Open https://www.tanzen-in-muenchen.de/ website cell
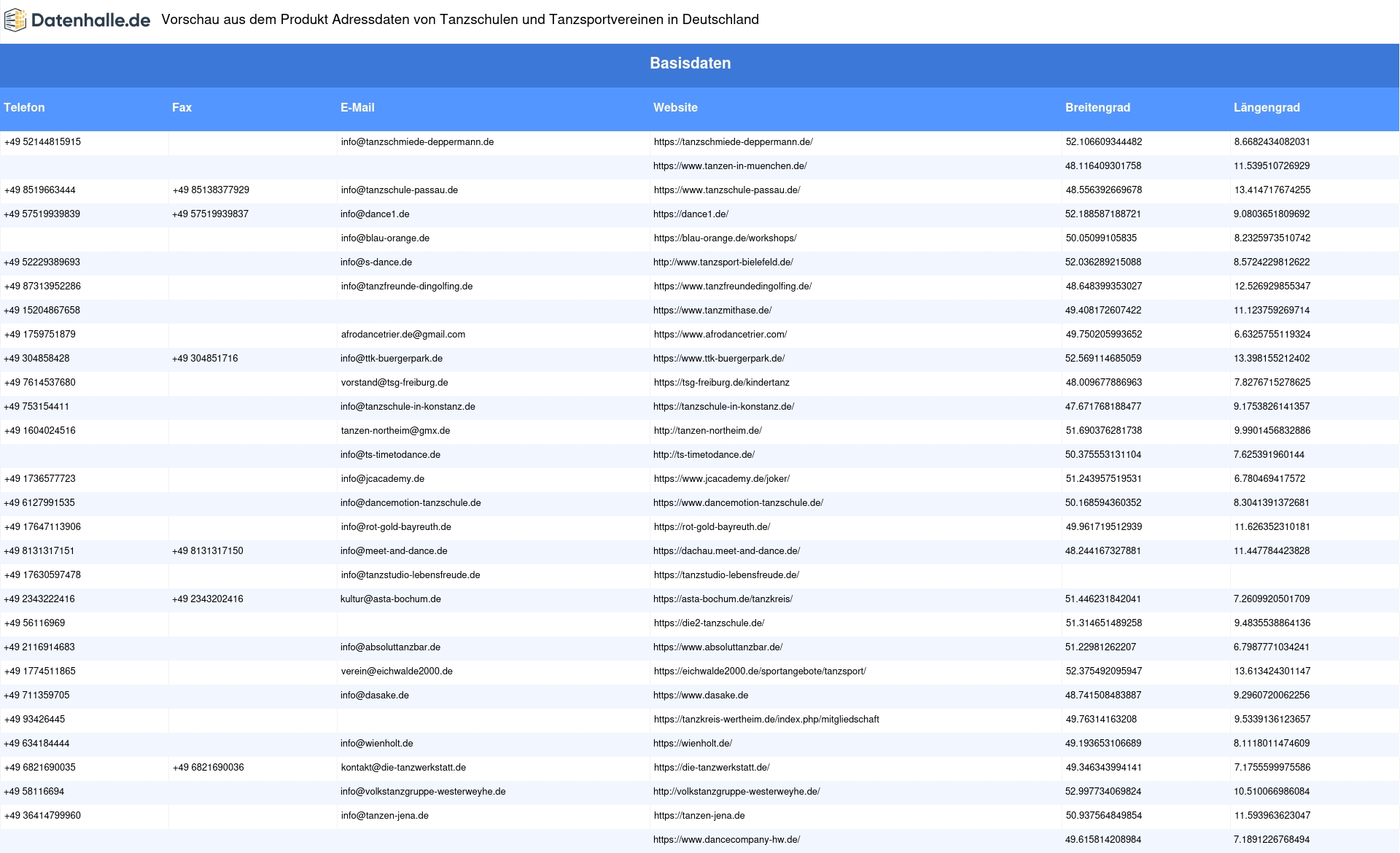 [x=730, y=166]
